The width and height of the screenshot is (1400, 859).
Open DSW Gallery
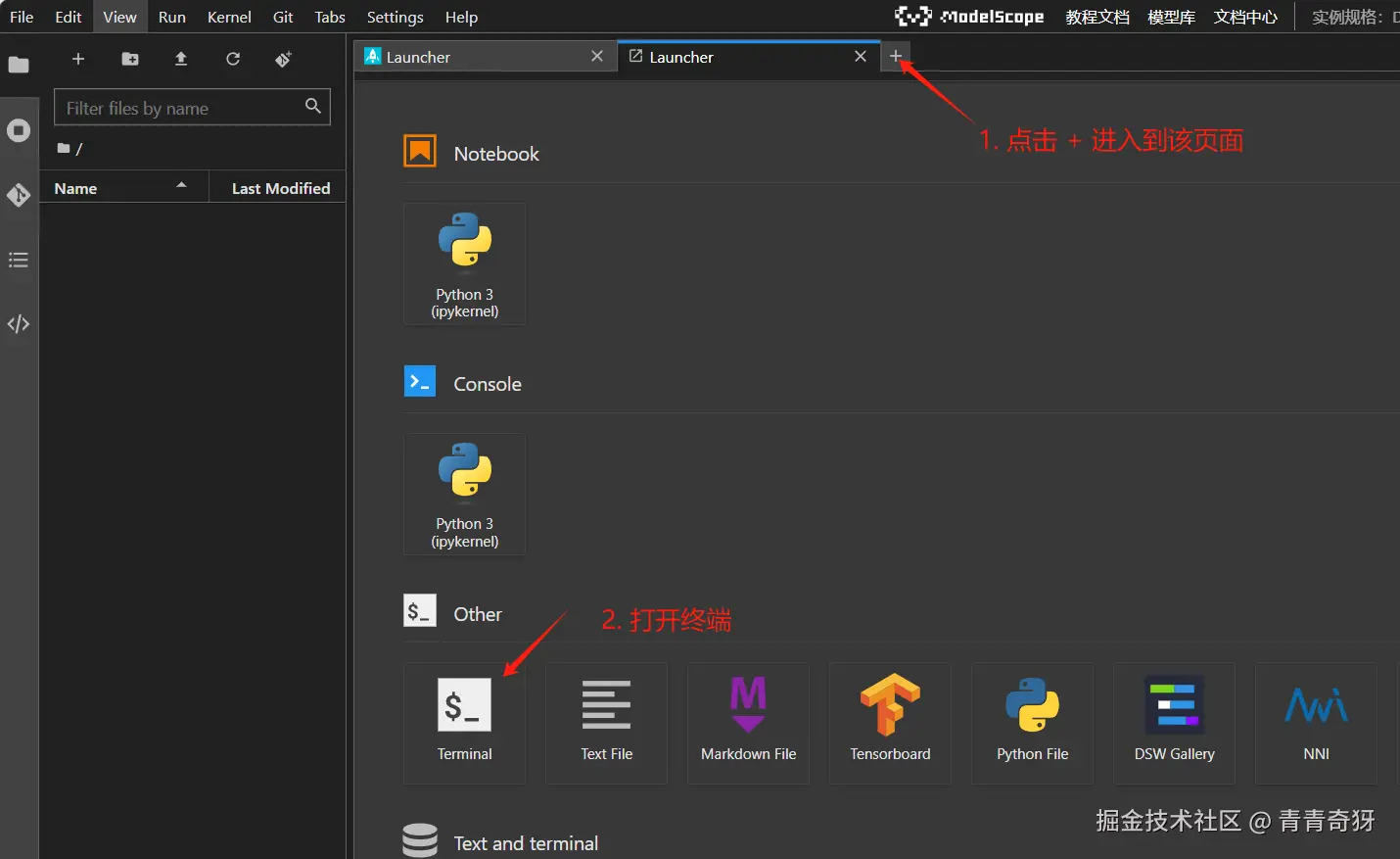[1175, 723]
